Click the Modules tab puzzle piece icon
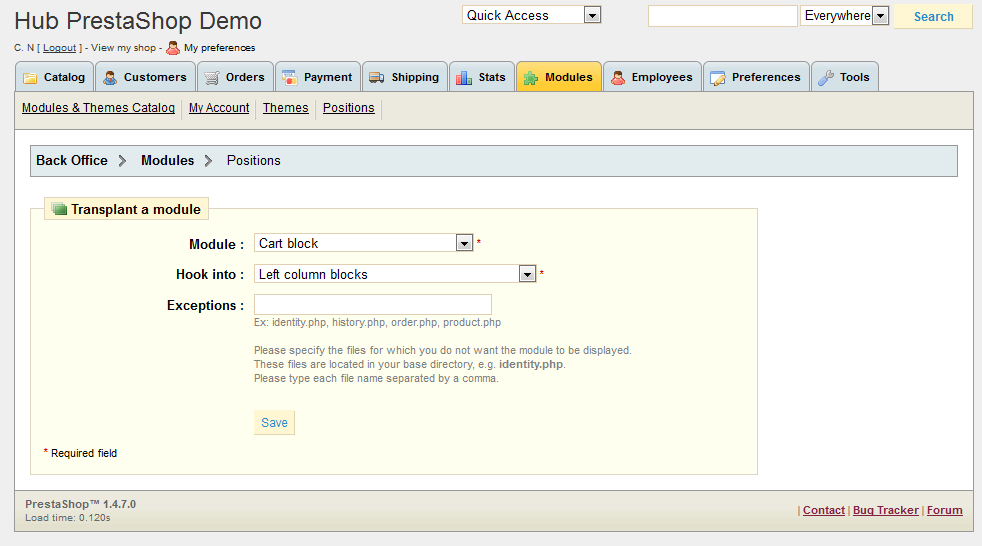Image resolution: width=982 pixels, height=546 pixels. pyautogui.click(x=531, y=78)
